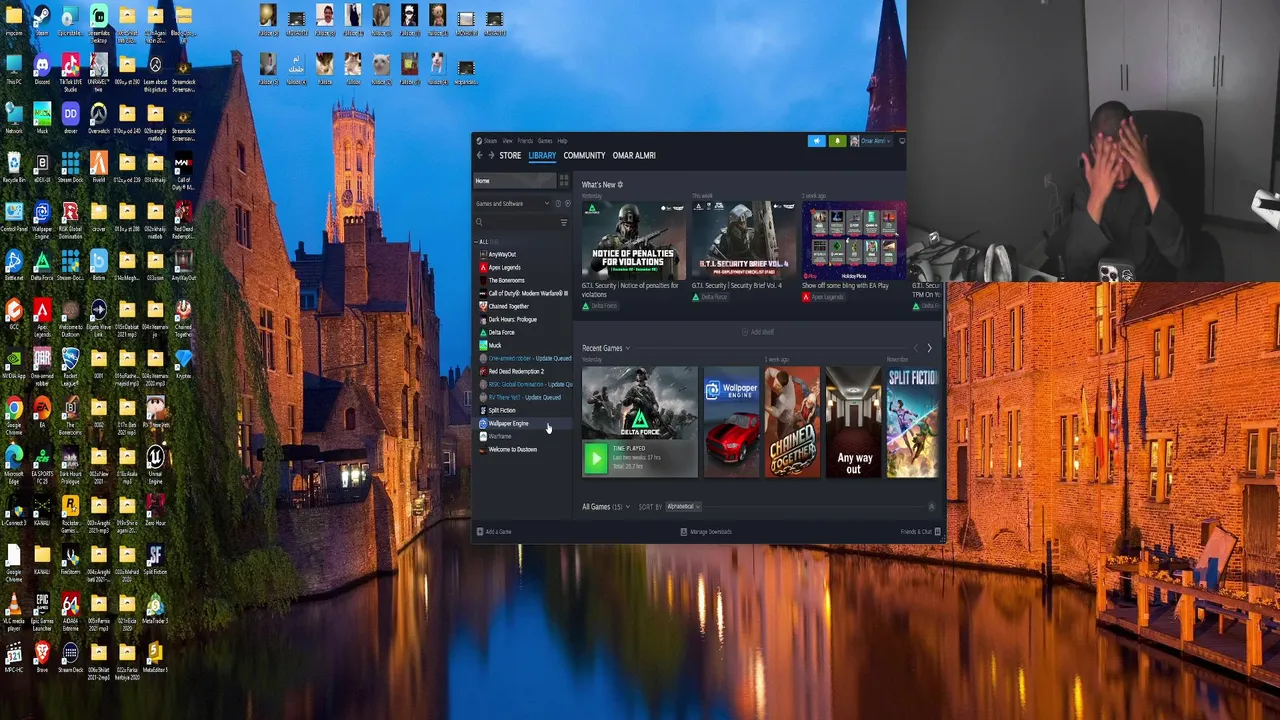This screenshot has width=1280, height=720.
Task: Click Add a Game plus icon
Action: tap(480, 532)
